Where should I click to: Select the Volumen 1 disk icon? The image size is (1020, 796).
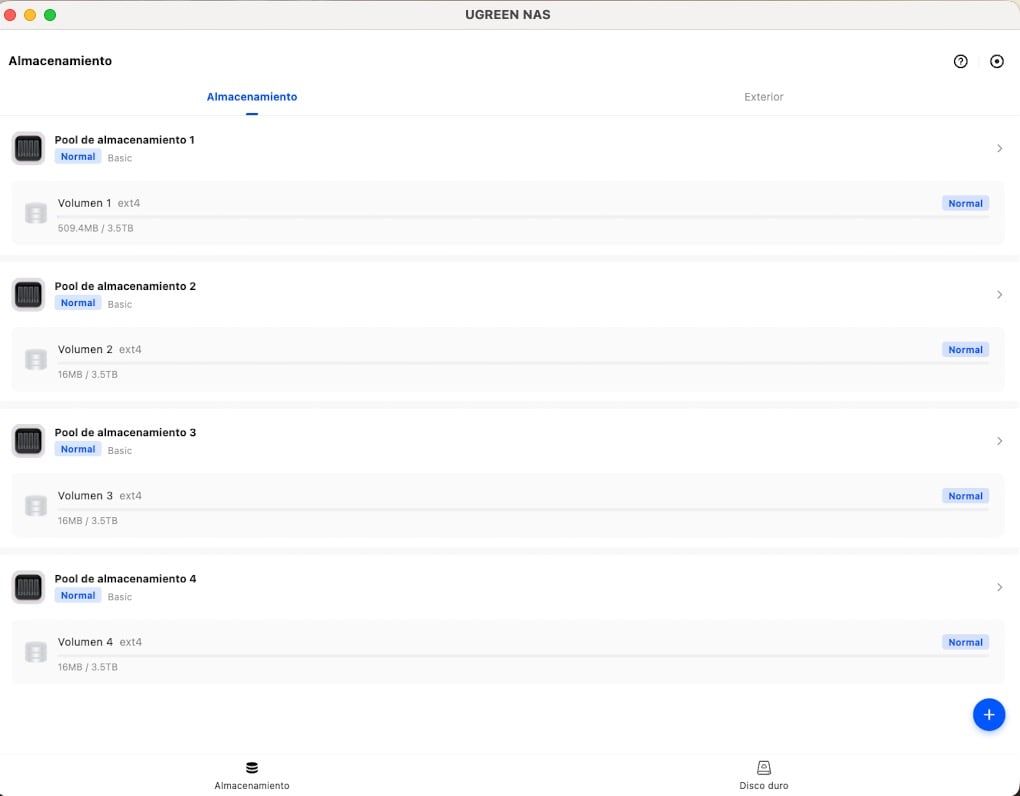pyautogui.click(x=36, y=213)
